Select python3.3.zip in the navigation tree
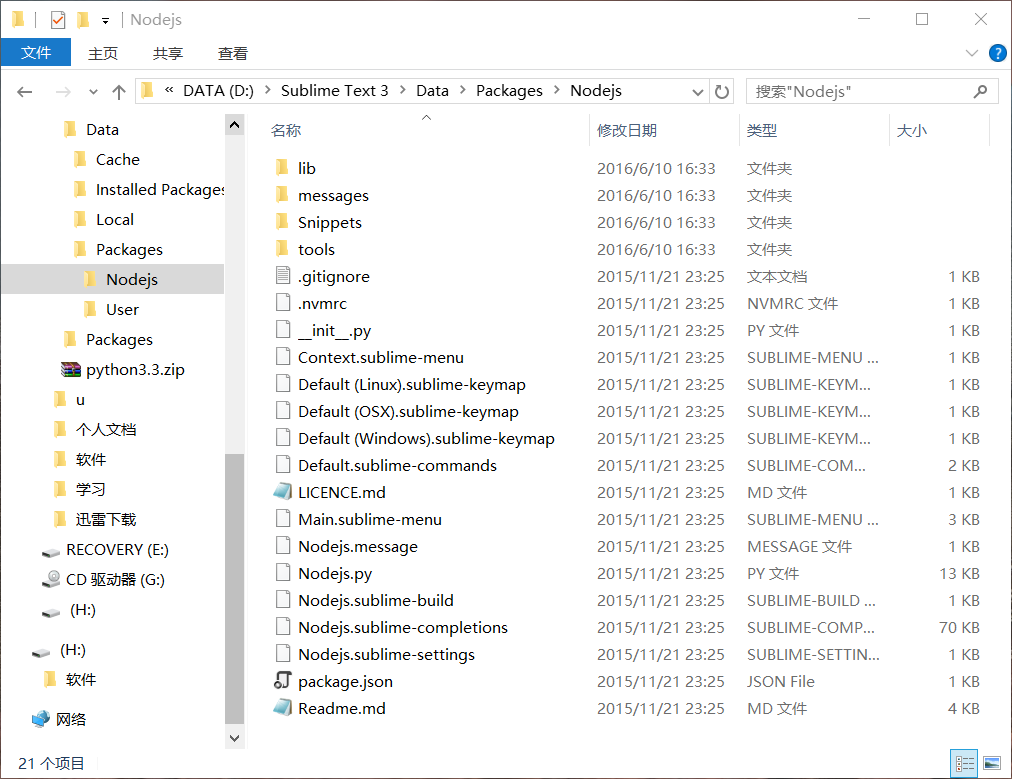 pos(135,370)
